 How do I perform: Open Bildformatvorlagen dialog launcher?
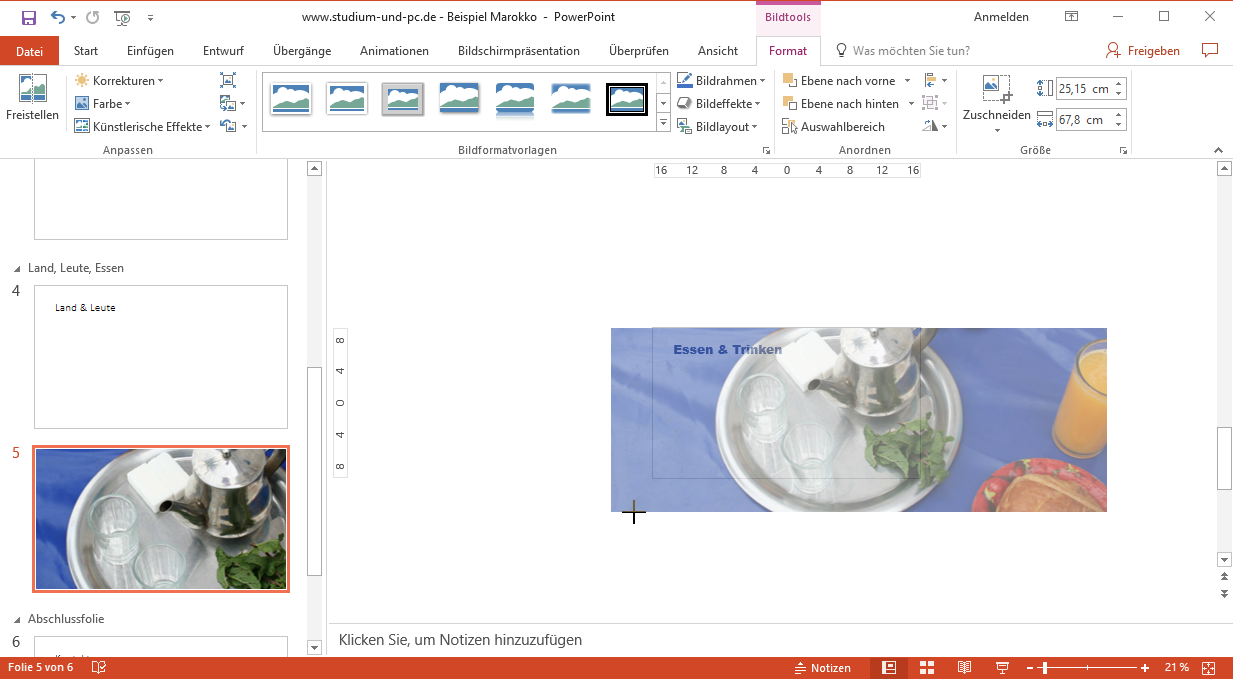click(766, 151)
